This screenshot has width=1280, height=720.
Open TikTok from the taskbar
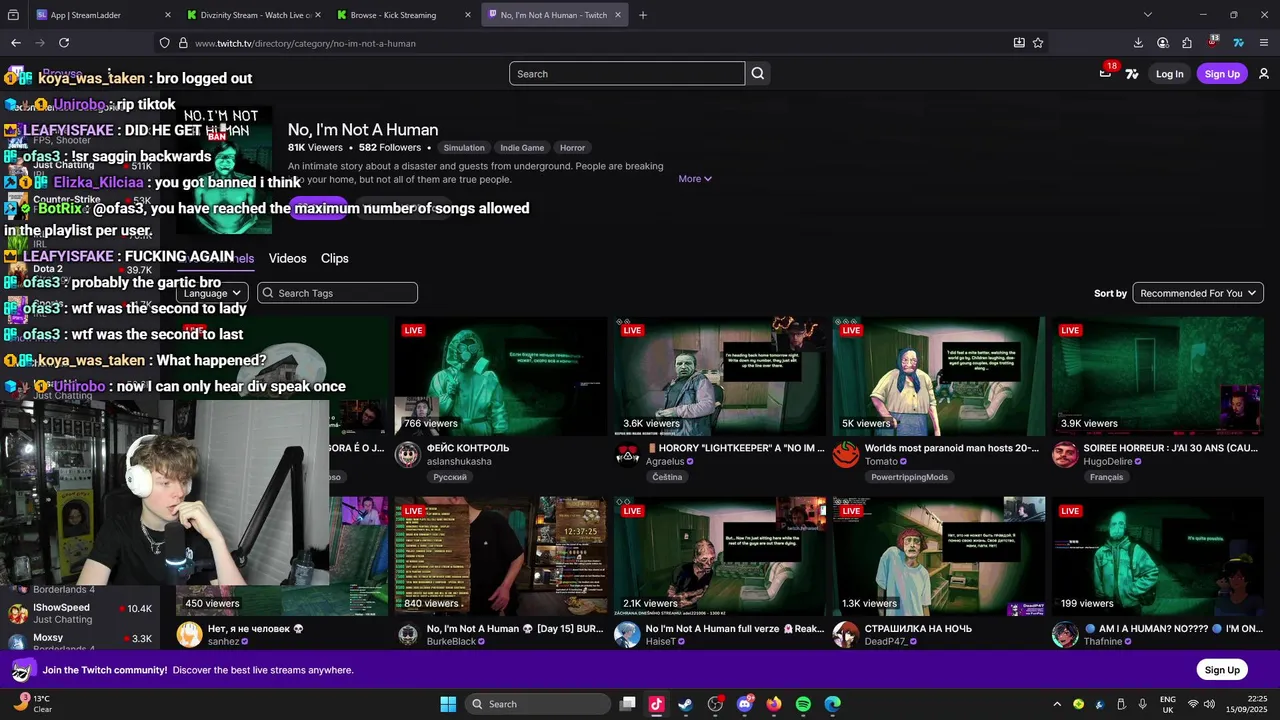coord(656,704)
